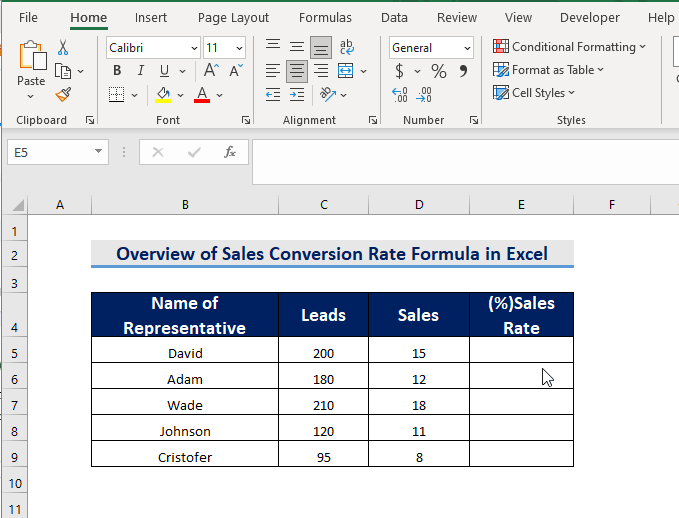
Task: Open Font settings dialog launcher
Action: 246,120
